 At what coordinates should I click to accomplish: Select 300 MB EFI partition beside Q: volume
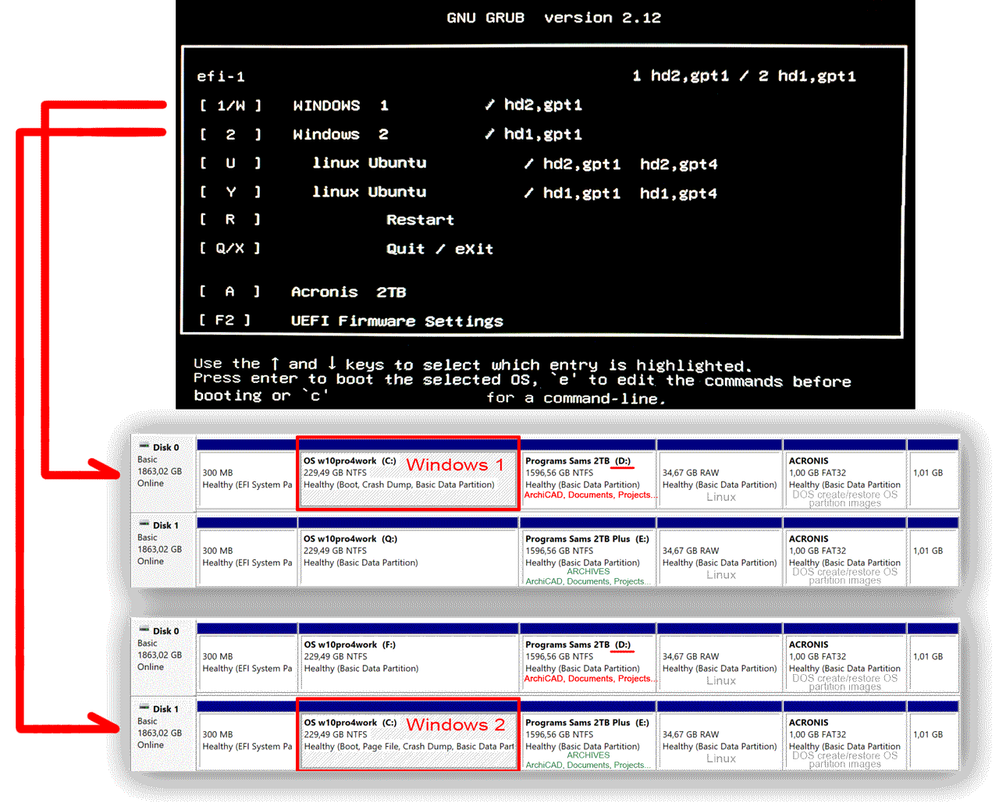247,551
